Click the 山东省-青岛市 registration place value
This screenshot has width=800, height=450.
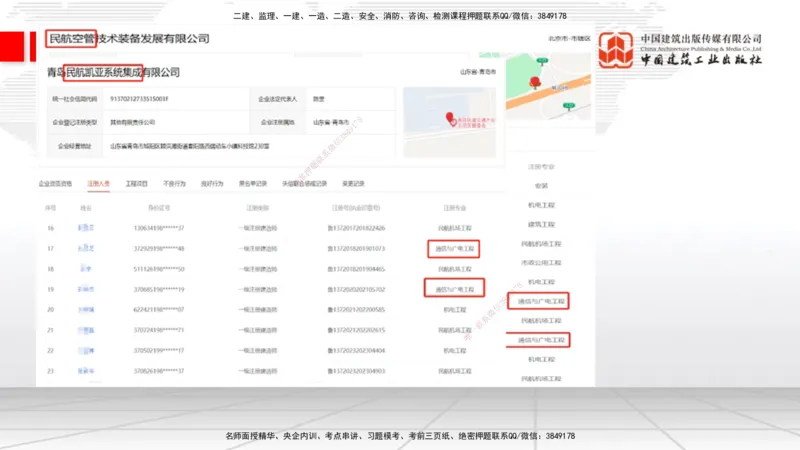[x=331, y=122]
